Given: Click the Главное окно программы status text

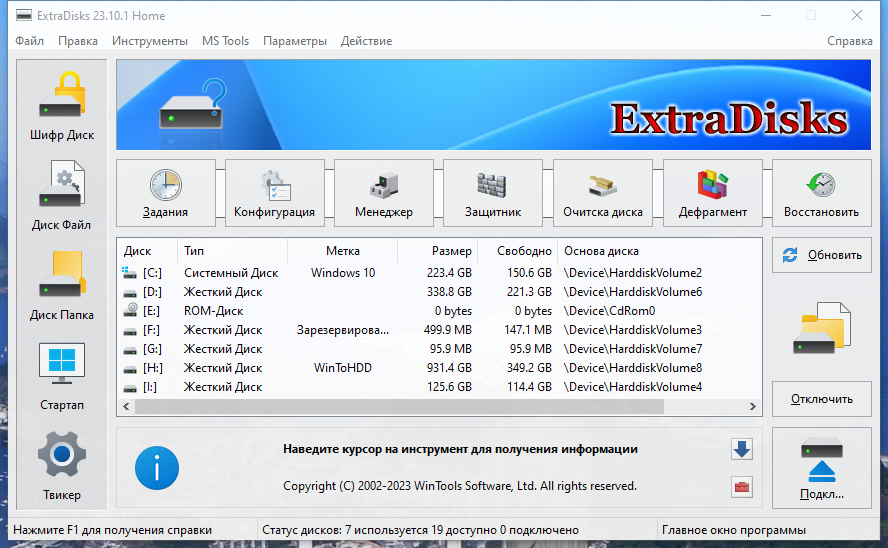Looking at the screenshot, I should (x=733, y=530).
